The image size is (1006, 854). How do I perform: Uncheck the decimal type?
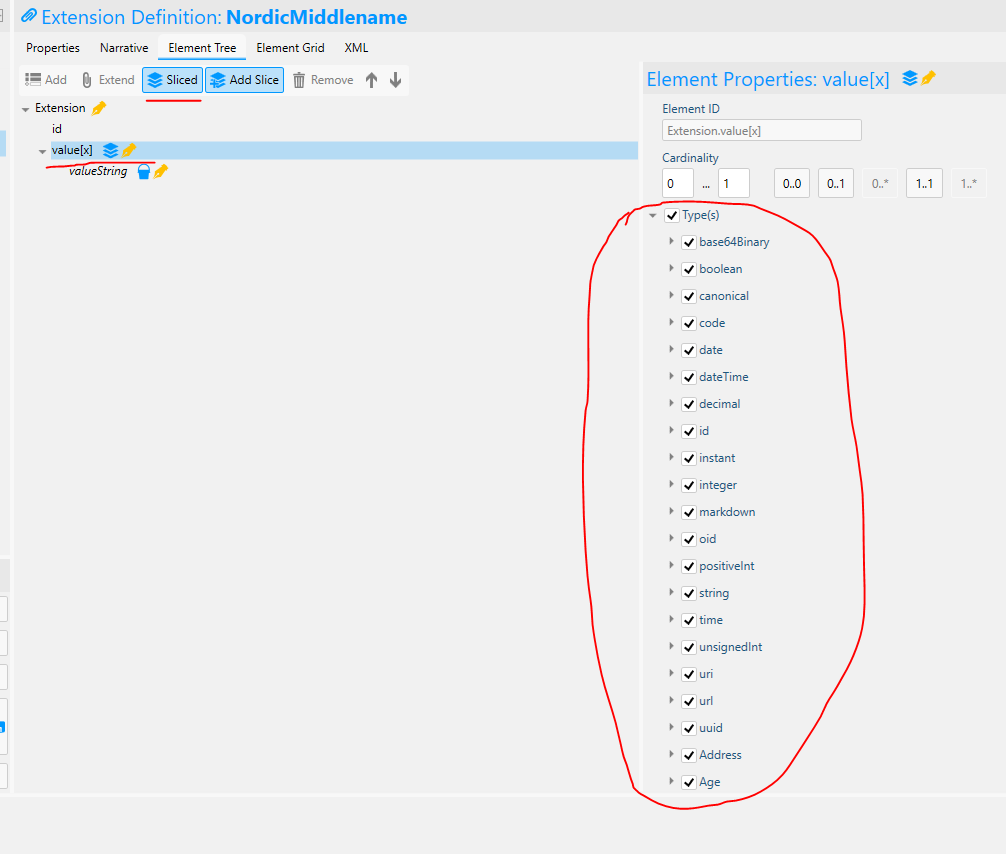point(689,404)
